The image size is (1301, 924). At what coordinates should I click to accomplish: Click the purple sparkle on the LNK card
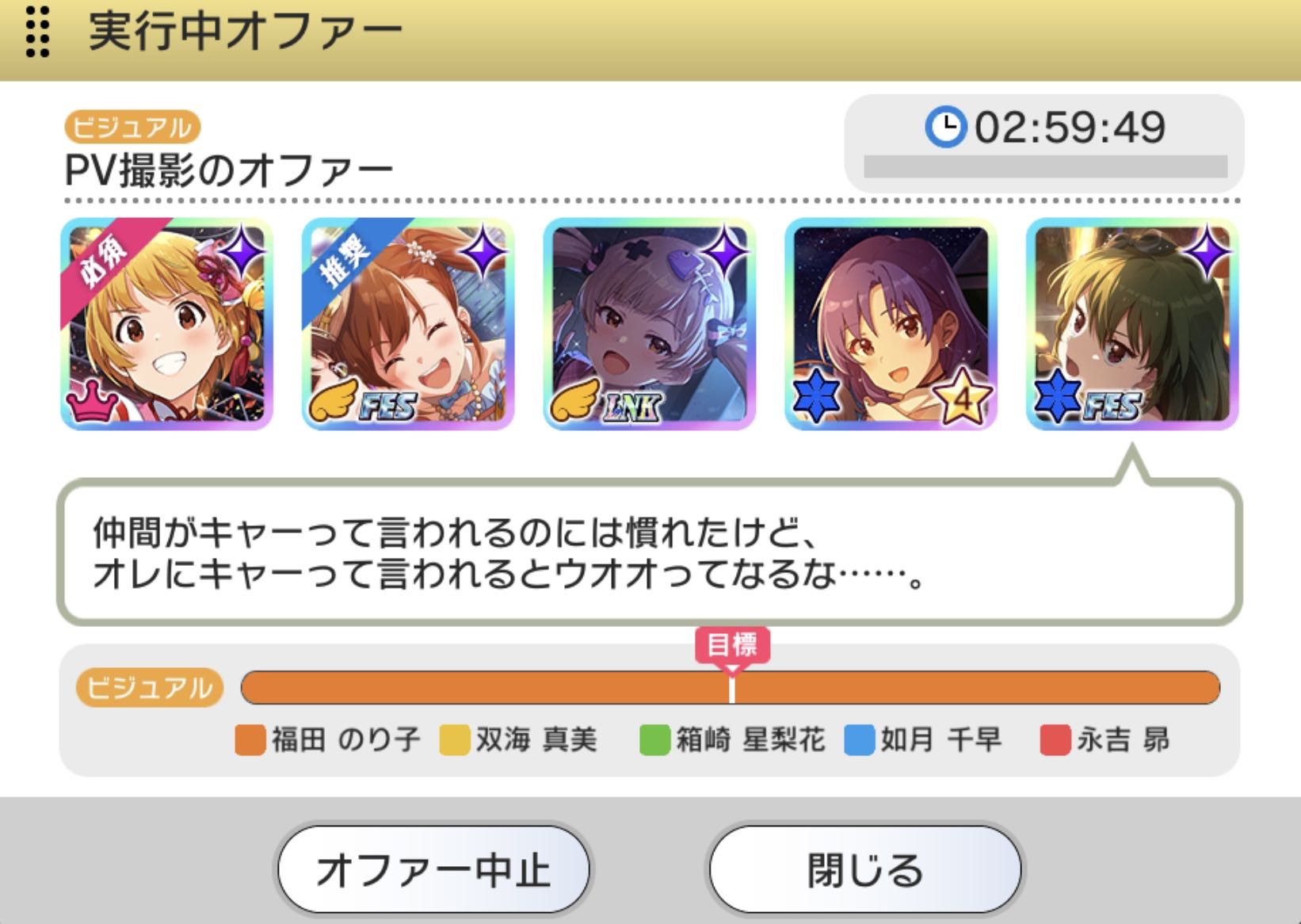coord(723,253)
